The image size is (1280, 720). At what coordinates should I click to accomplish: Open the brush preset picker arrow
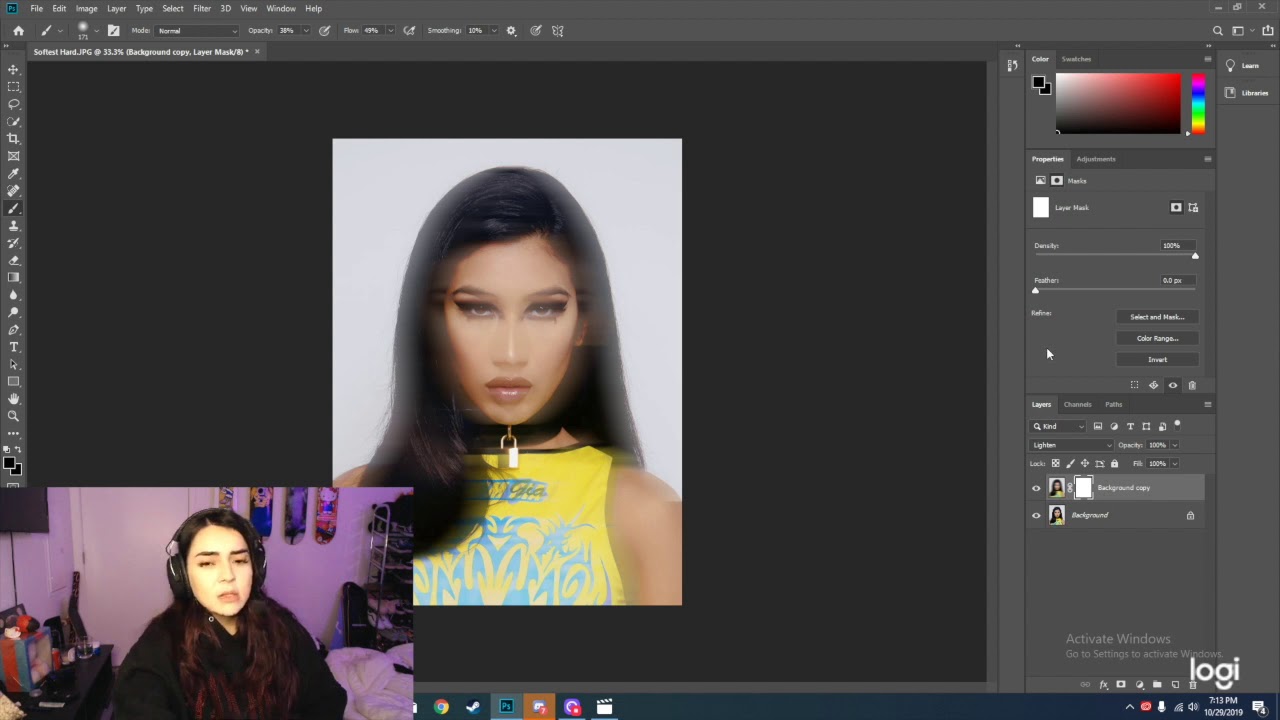pyautogui.click(x=99, y=31)
